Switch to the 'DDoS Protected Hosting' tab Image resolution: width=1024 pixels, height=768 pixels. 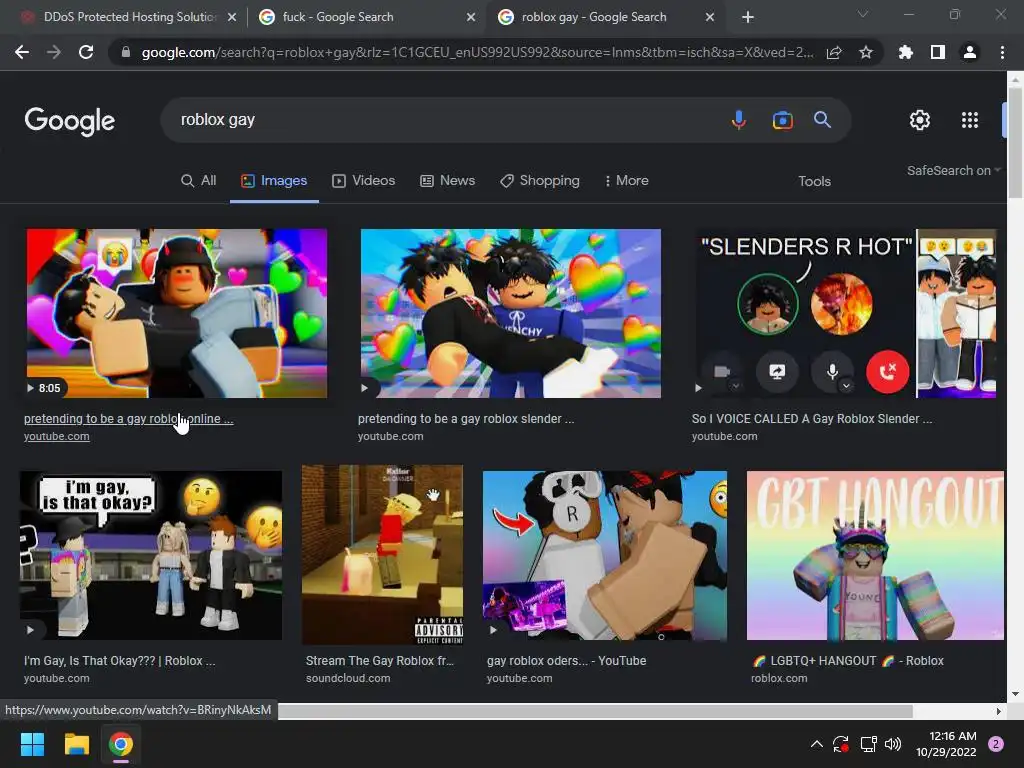tap(129, 17)
